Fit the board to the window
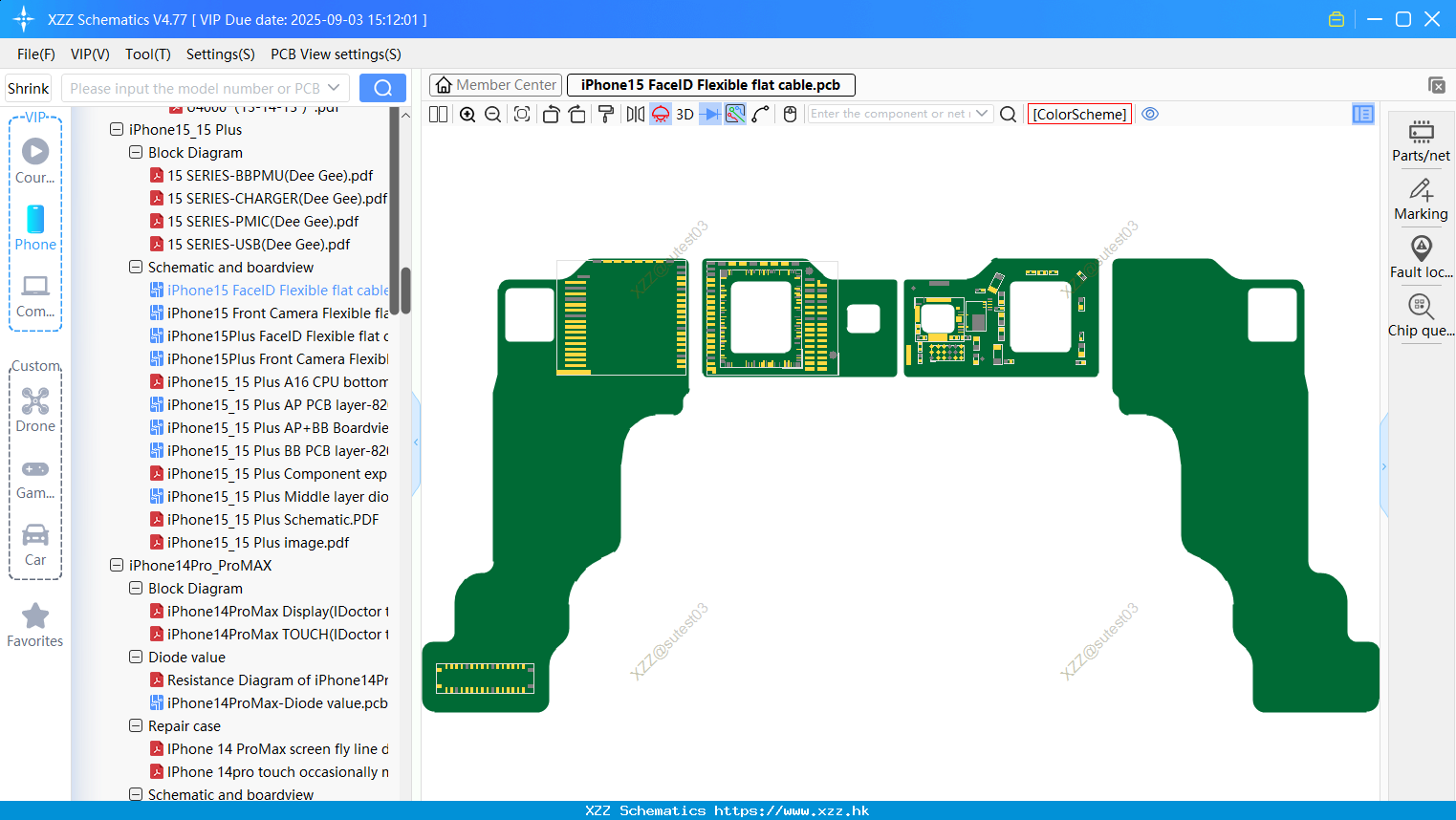Screen dimensions: 1456x820 point(522,114)
